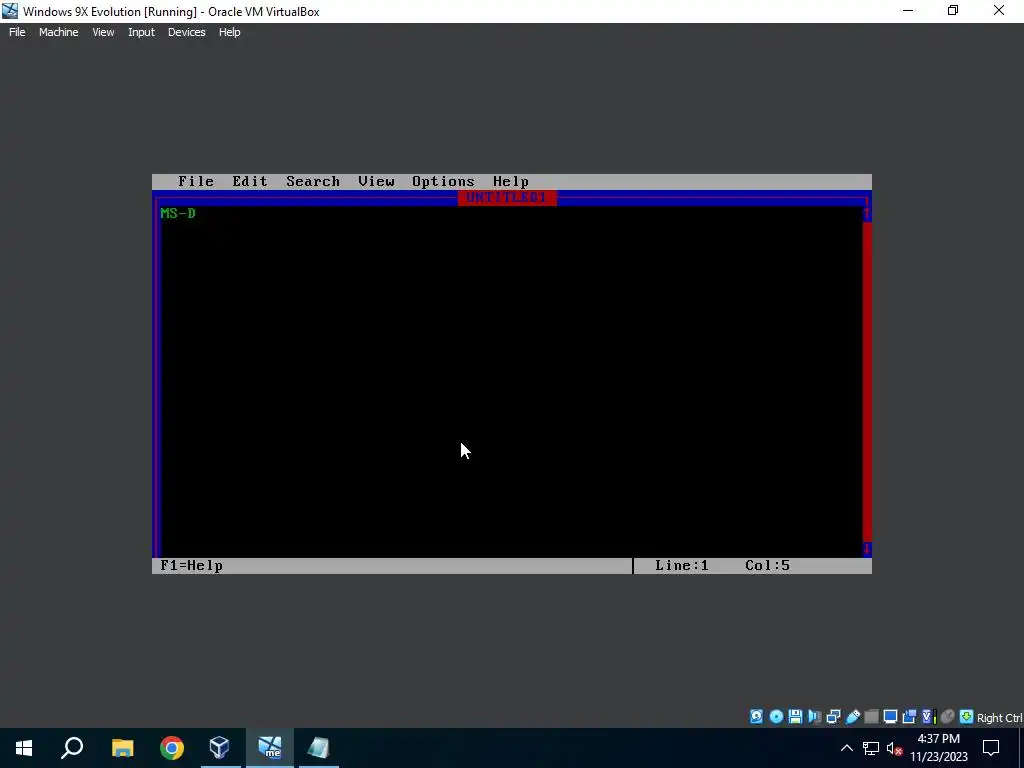Open the MS-DOS editor View menu
The image size is (1024, 768).
click(376, 182)
